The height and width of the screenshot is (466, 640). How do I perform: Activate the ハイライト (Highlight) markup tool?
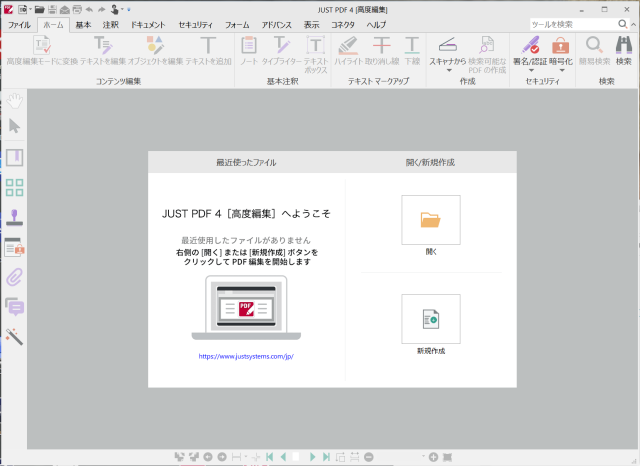(348, 45)
